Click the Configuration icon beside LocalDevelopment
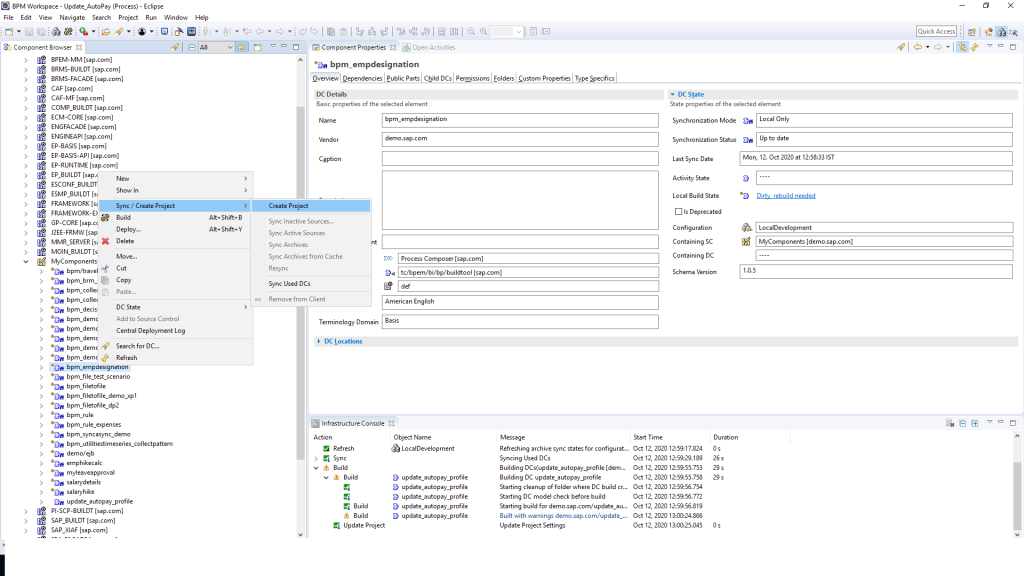Image resolution: width=1024 pixels, height=576 pixels. pyautogui.click(x=746, y=228)
